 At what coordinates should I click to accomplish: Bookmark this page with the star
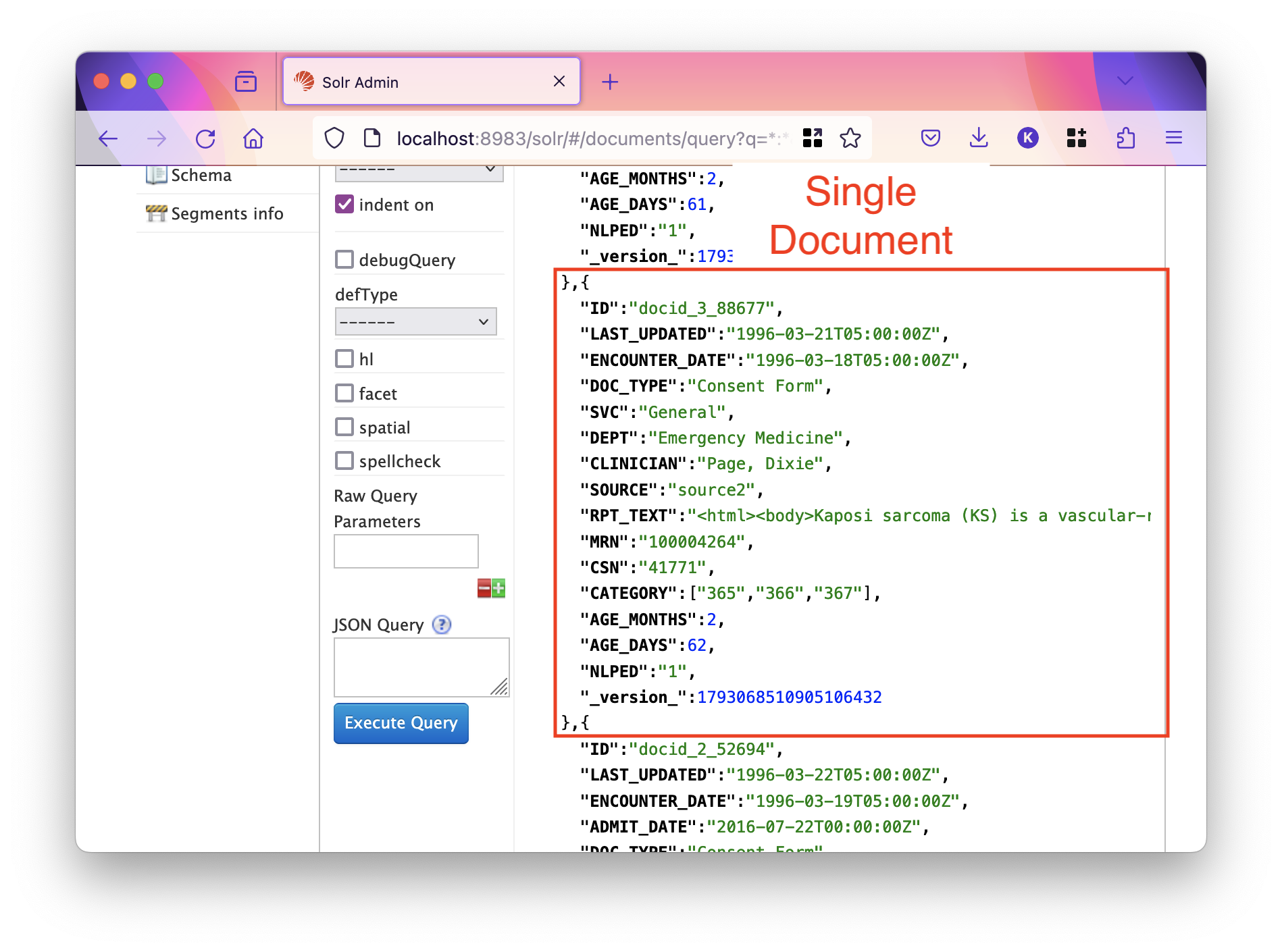click(850, 138)
